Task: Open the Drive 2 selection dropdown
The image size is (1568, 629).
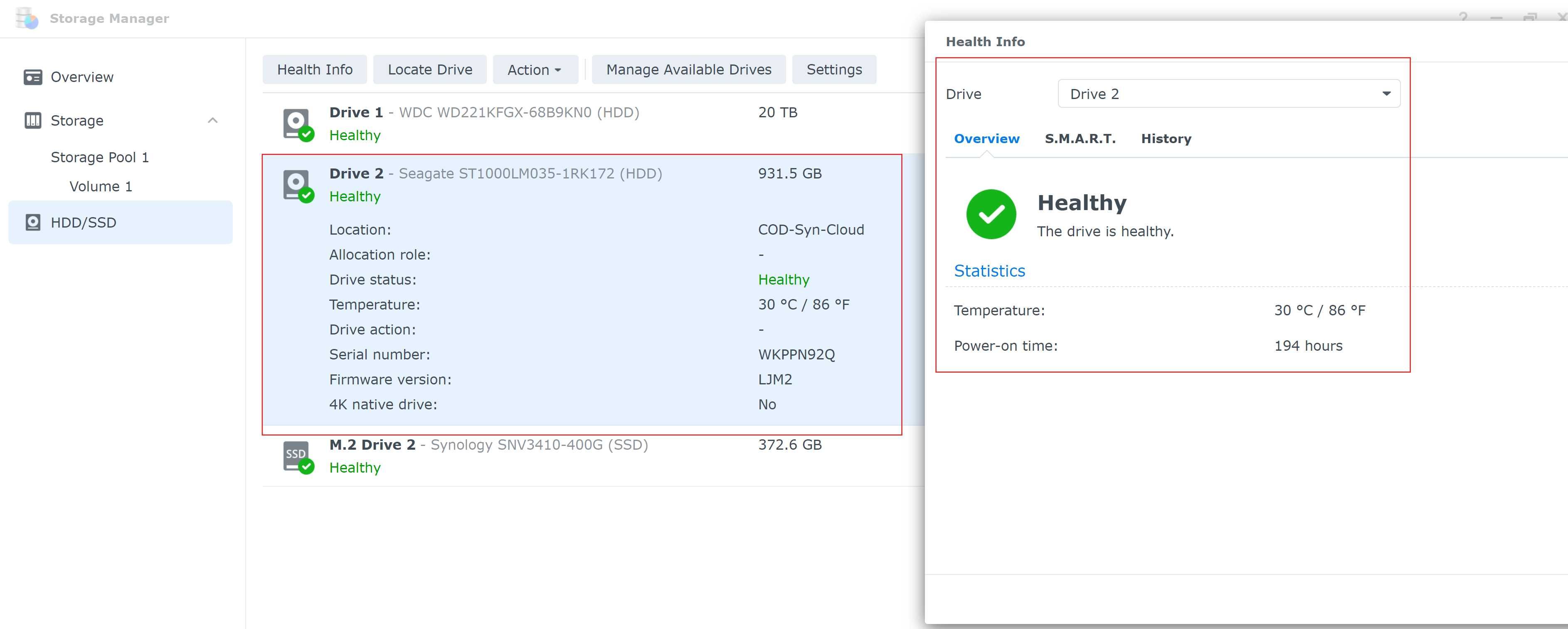Action: tap(1229, 94)
